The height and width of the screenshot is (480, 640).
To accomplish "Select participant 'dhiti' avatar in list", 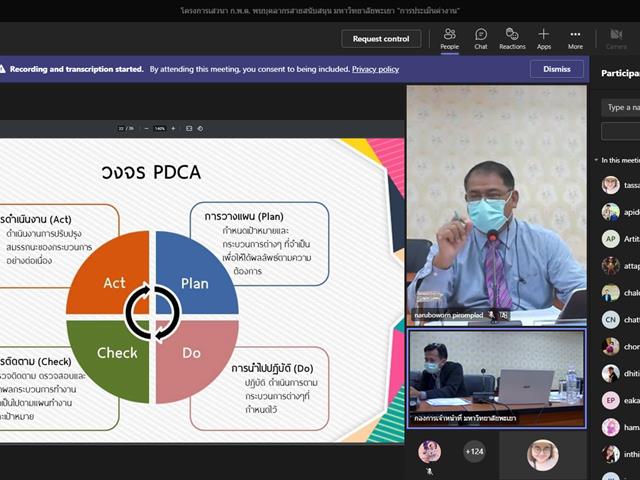I will tap(610, 373).
